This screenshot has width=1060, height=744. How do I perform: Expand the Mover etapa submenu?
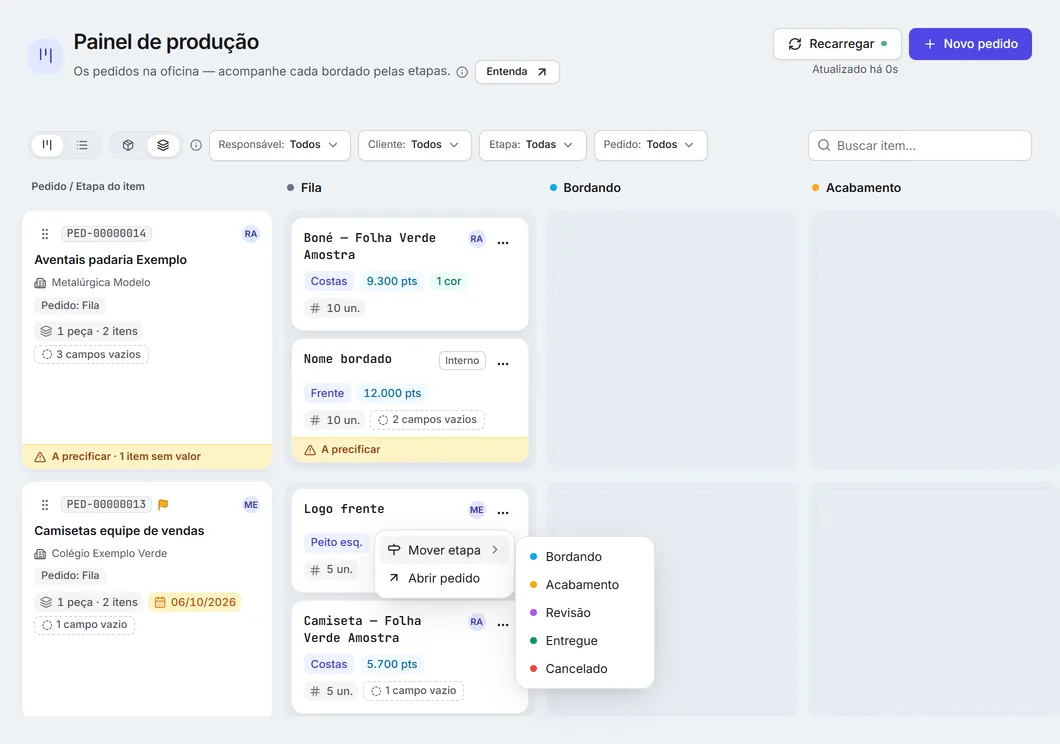[443, 550]
